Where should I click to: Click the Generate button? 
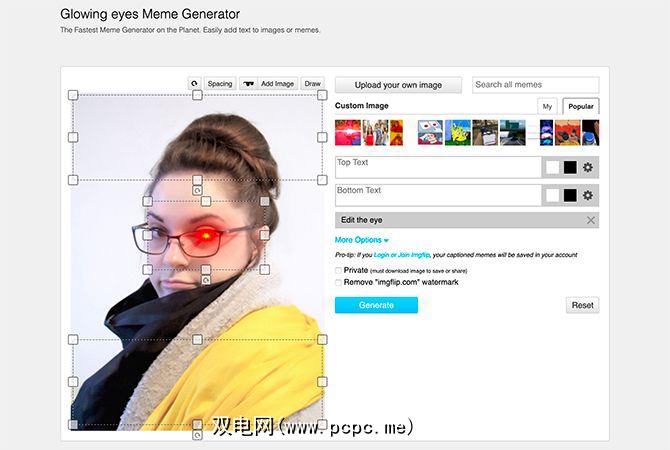pos(376,305)
